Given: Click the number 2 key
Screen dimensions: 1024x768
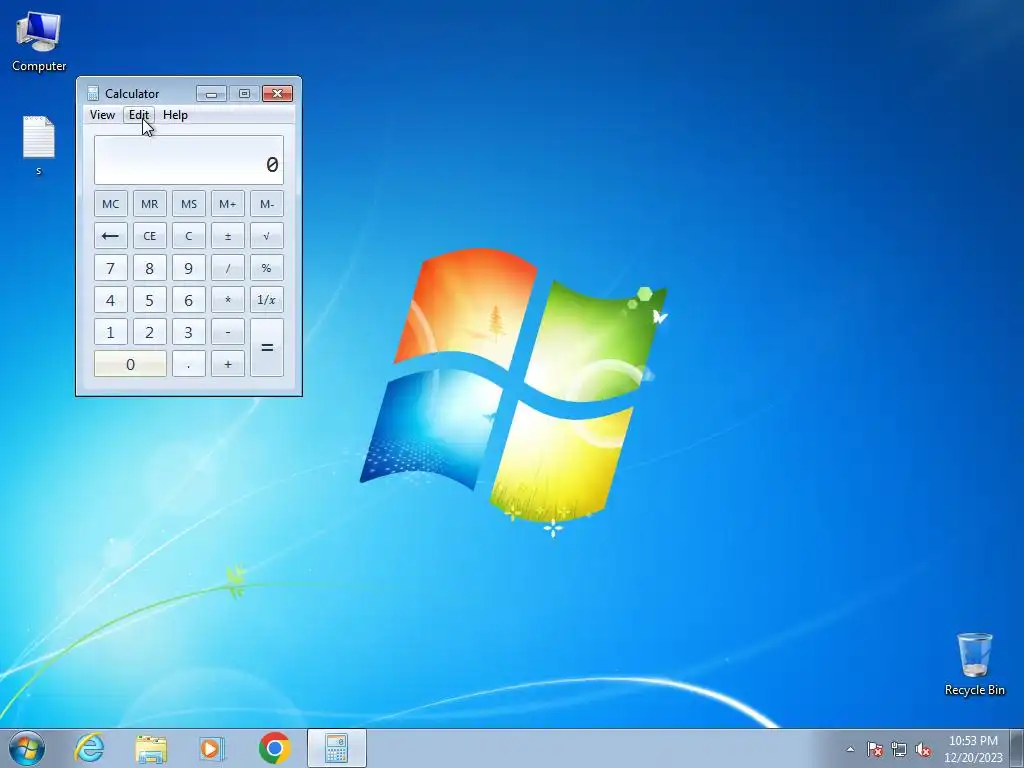Looking at the screenshot, I should [x=150, y=332].
